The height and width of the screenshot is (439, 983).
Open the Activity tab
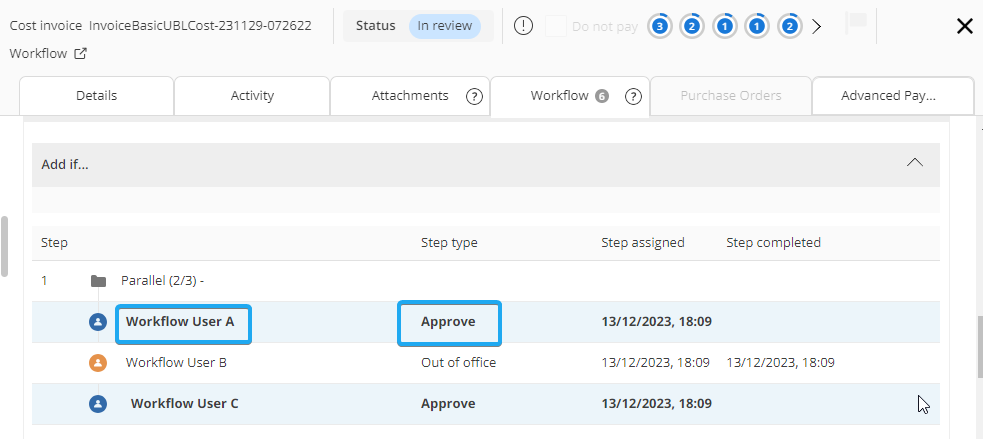pyautogui.click(x=252, y=96)
